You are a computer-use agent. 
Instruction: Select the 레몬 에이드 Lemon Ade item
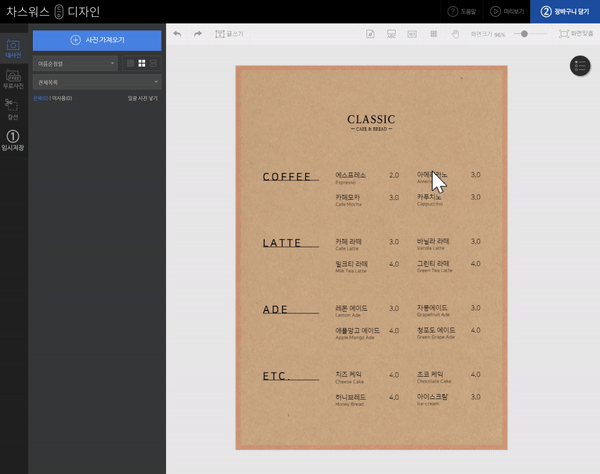351,311
